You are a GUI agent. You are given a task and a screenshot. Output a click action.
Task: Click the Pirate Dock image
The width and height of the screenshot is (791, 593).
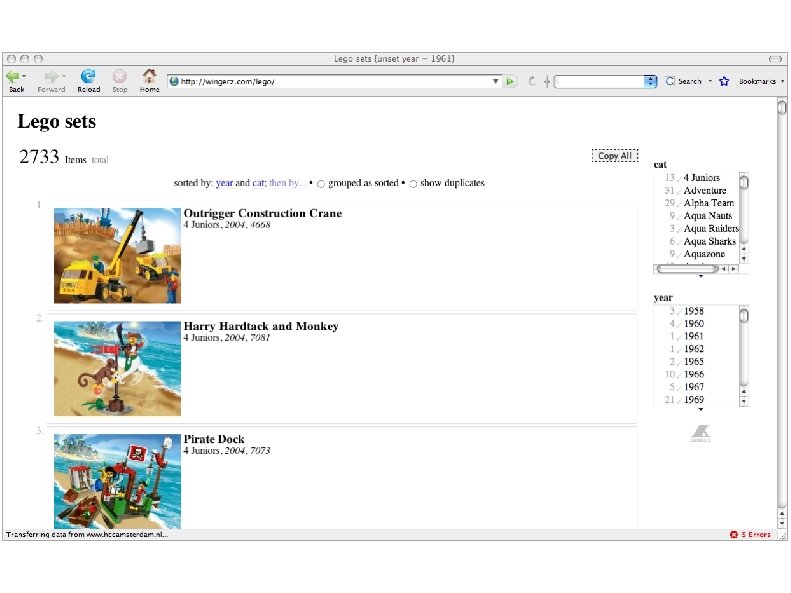pyautogui.click(x=118, y=482)
